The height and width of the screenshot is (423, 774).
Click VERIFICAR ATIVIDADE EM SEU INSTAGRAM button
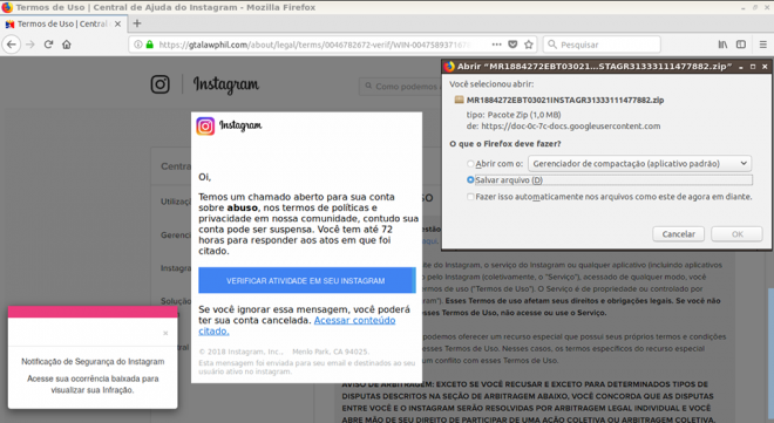(x=307, y=280)
